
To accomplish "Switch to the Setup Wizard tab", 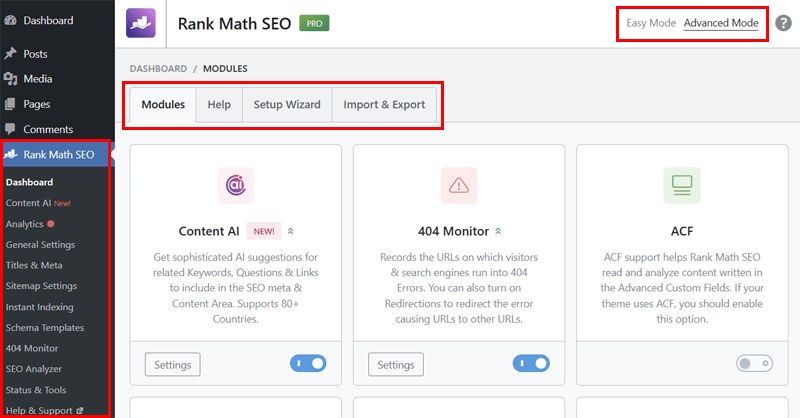I will pyautogui.click(x=287, y=105).
